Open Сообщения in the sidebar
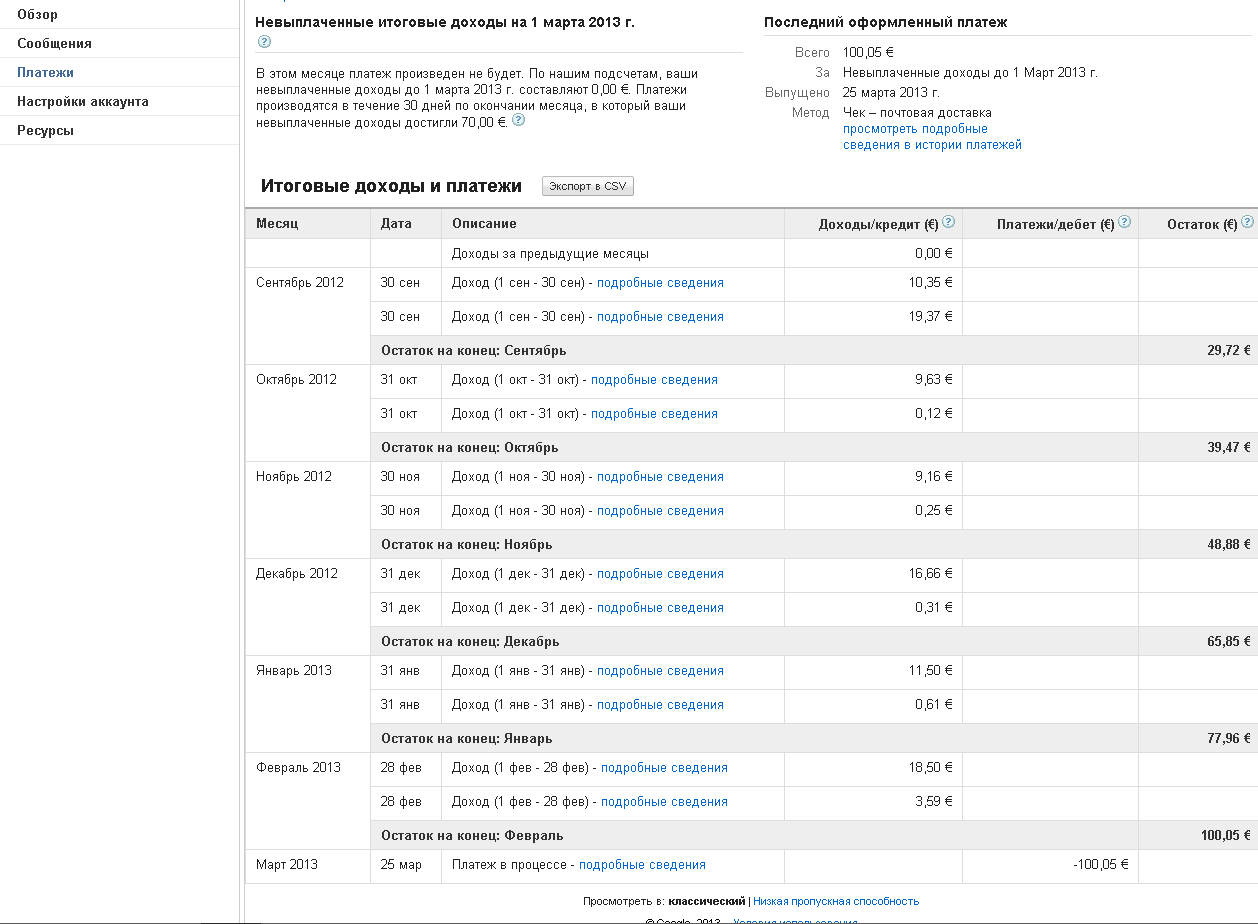 [54, 43]
